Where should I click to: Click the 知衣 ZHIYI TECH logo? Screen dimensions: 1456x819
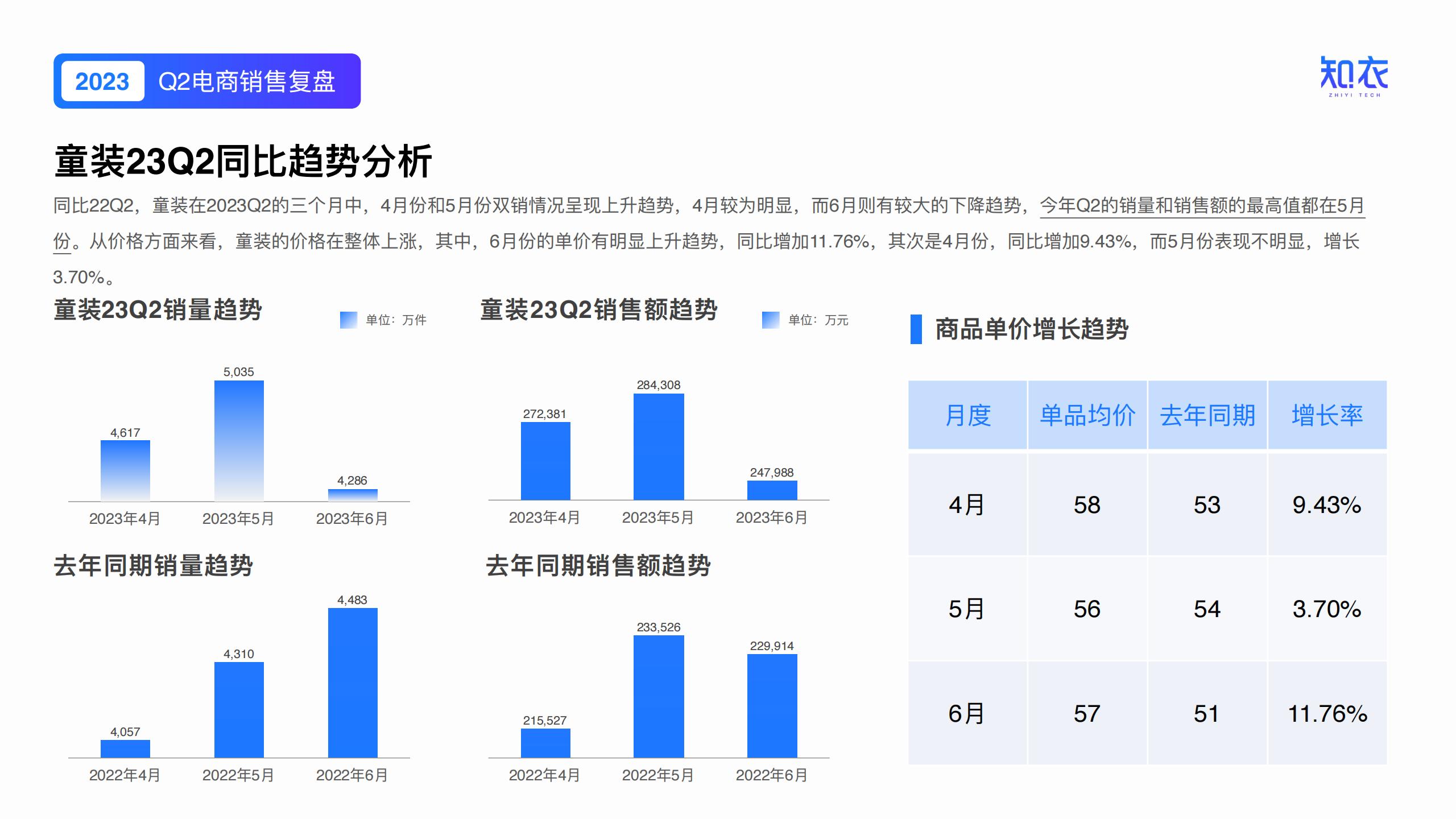click(1354, 76)
